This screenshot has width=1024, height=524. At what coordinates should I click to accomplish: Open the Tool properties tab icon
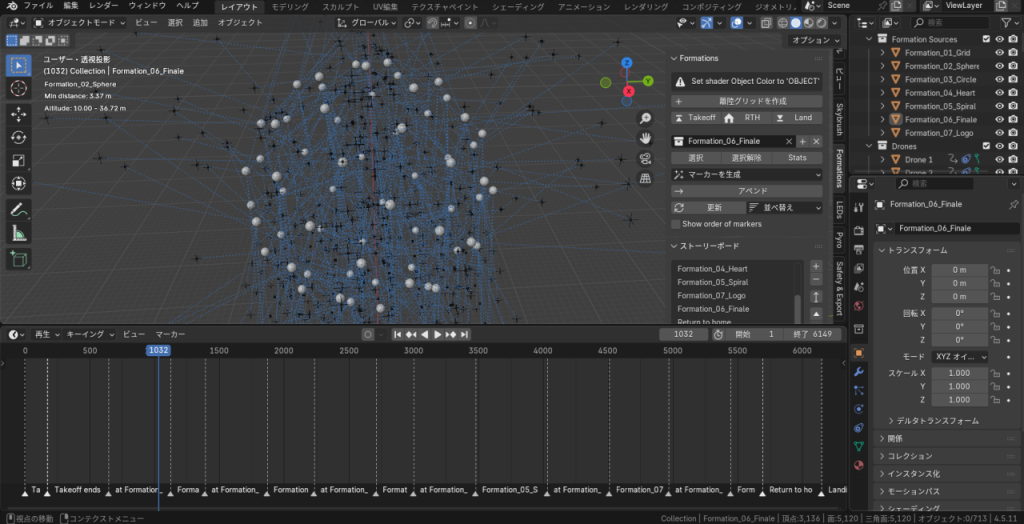click(859, 207)
